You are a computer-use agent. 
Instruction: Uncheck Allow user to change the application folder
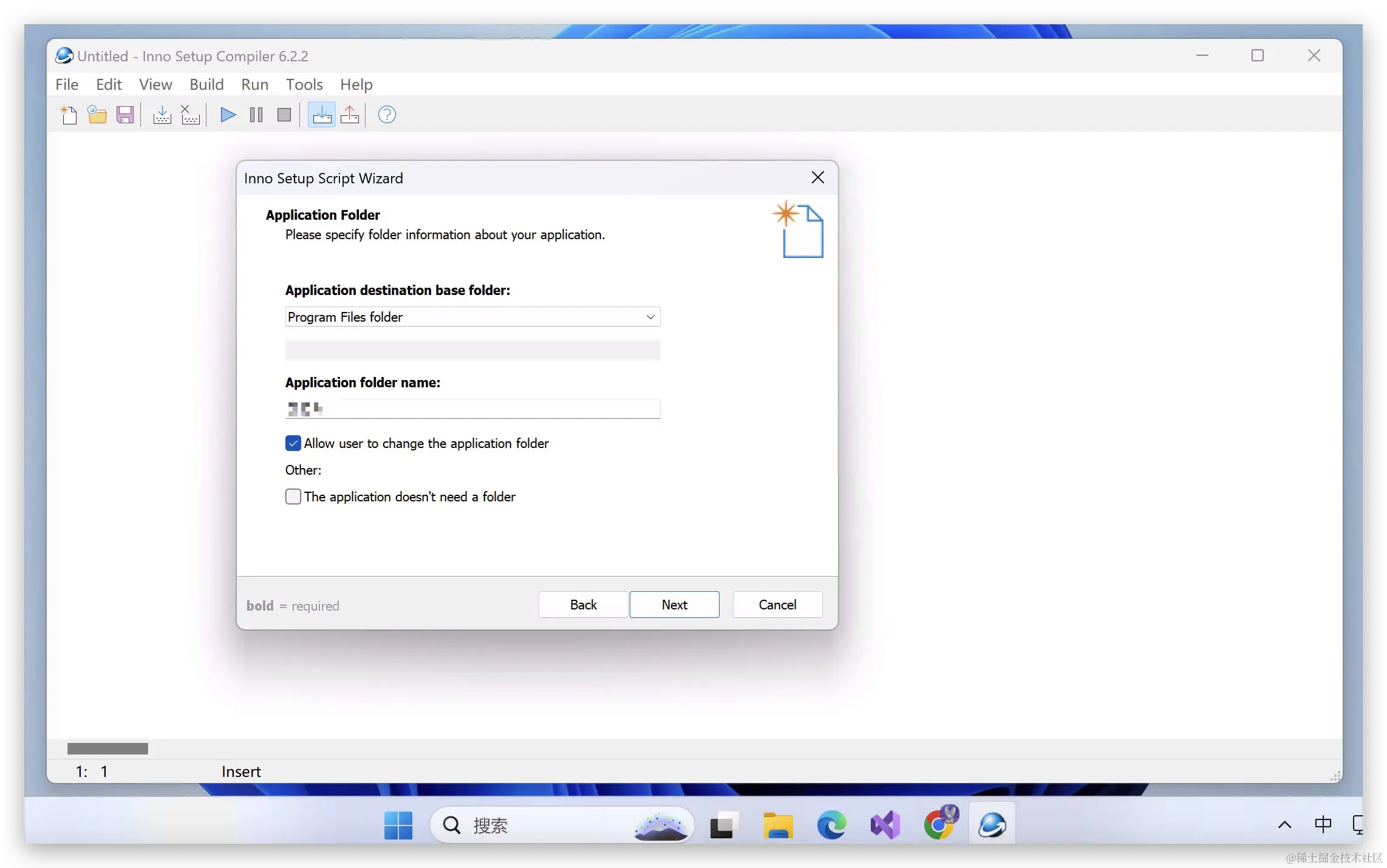pyautogui.click(x=293, y=443)
